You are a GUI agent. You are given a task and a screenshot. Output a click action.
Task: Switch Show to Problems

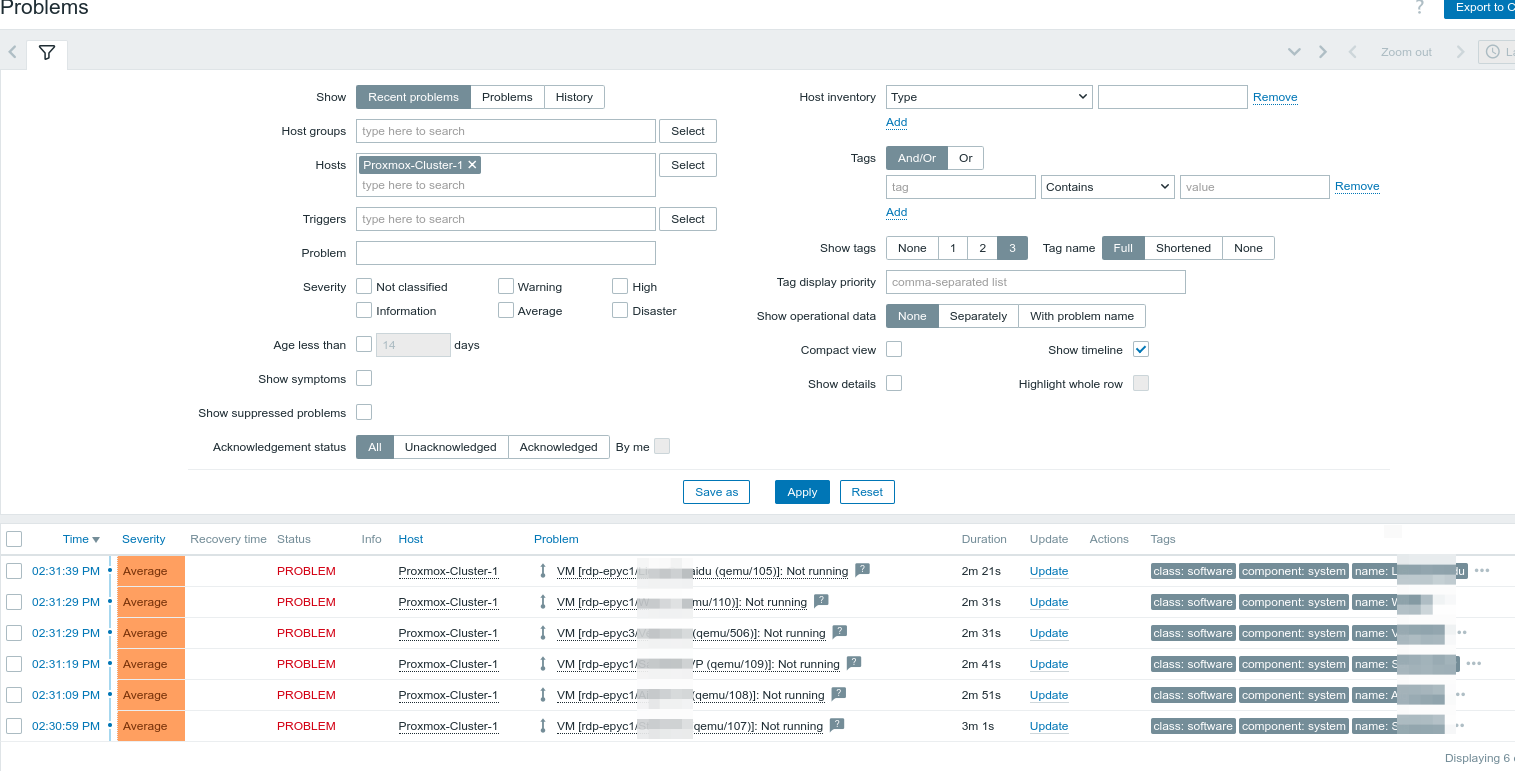tap(507, 97)
